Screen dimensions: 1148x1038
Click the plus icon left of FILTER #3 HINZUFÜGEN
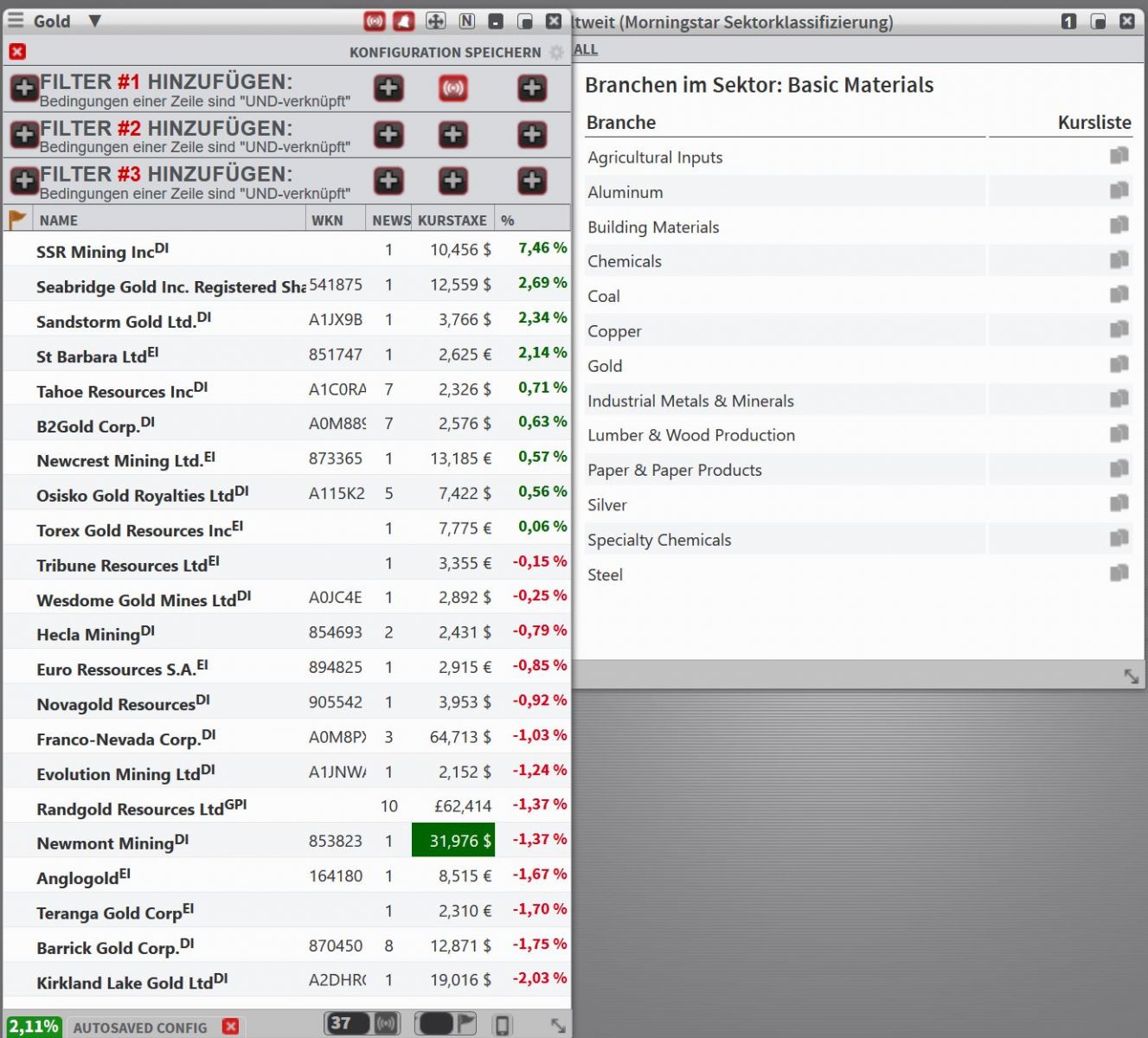point(24,180)
